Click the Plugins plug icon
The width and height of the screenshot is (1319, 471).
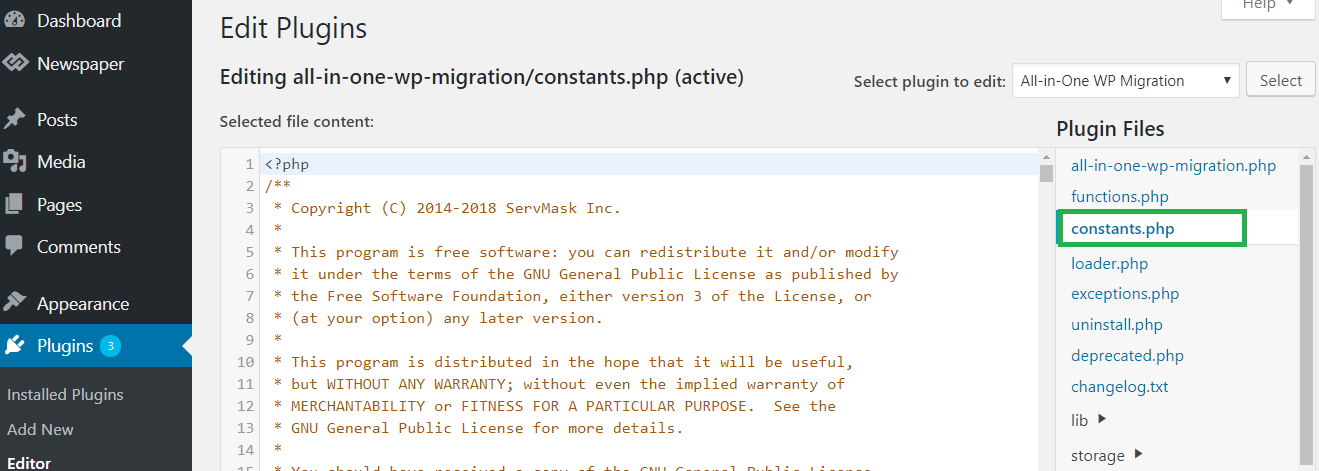pos(15,347)
